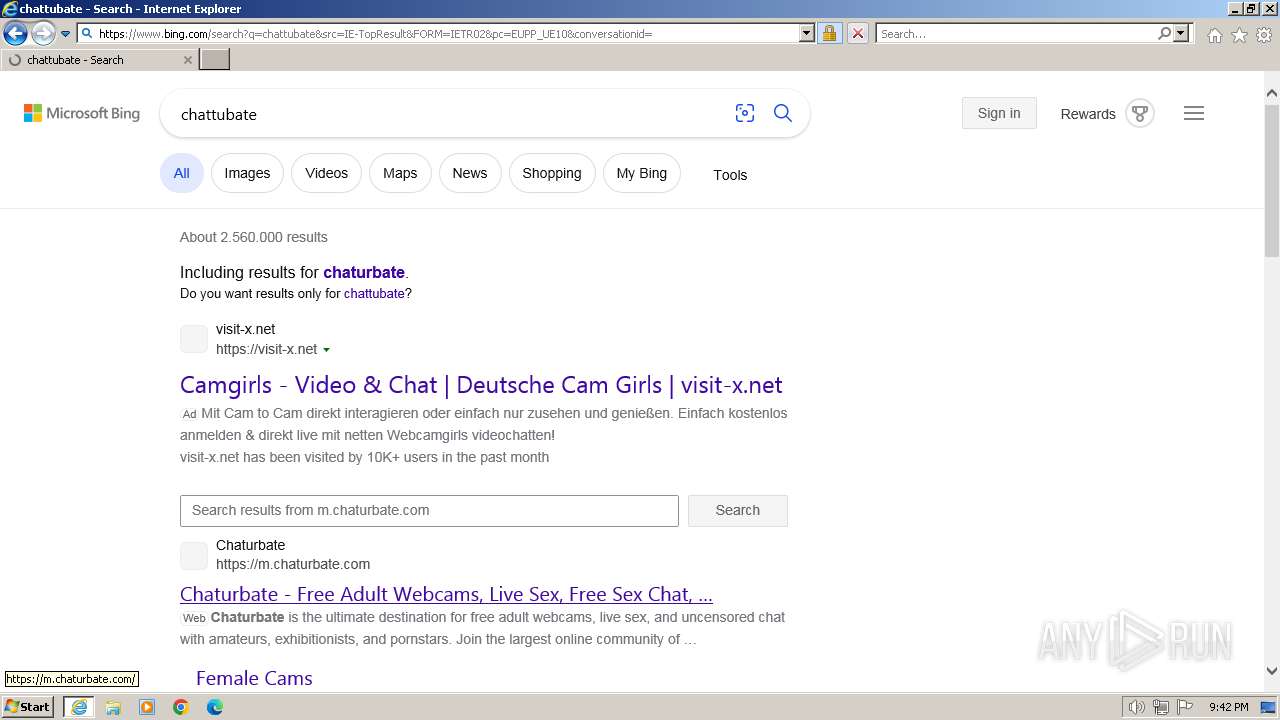Viewport: 1280px width, 720px height.
Task: Stop page loading with the X button
Action: pyautogui.click(x=857, y=34)
